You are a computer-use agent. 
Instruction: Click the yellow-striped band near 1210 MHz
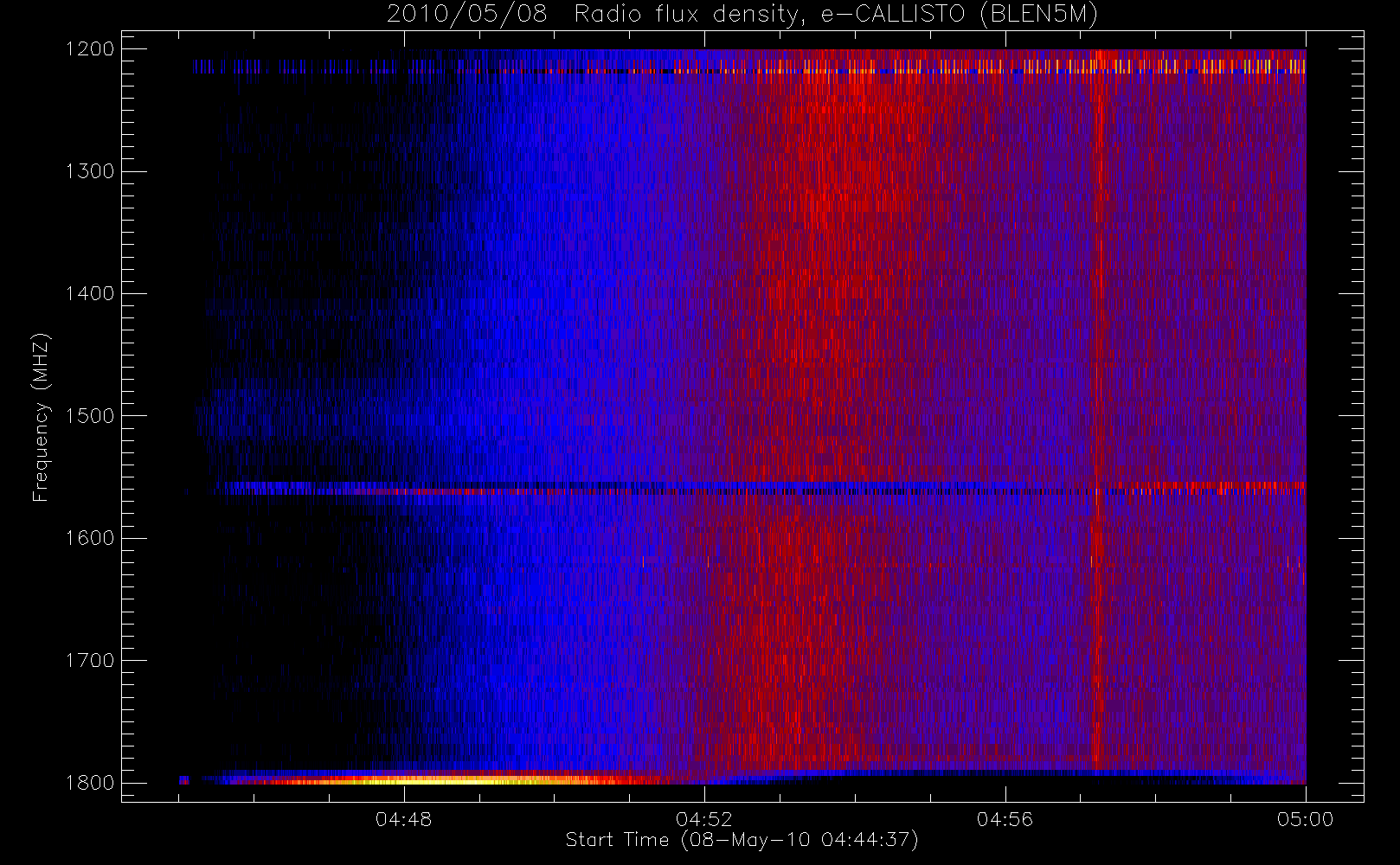click(x=749, y=67)
